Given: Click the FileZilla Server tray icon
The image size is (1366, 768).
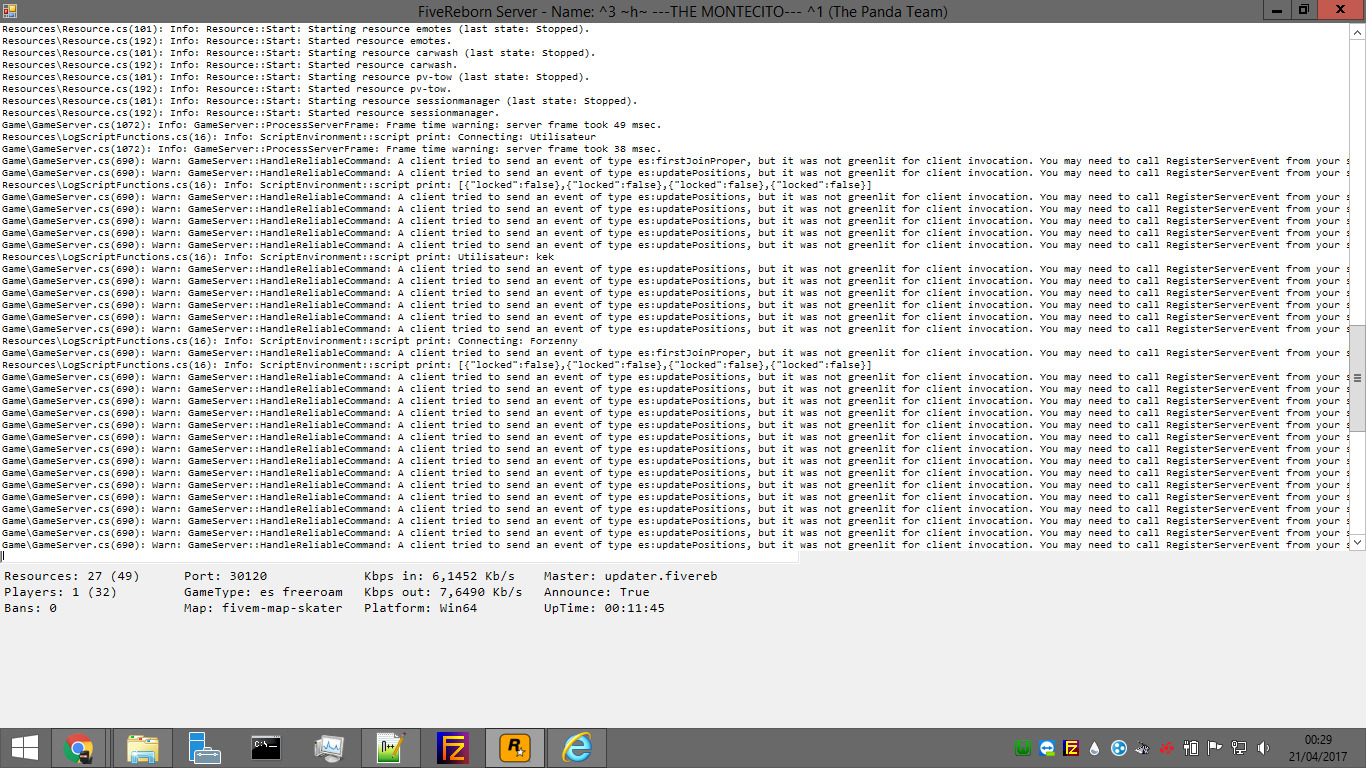Looking at the screenshot, I should coord(1071,748).
